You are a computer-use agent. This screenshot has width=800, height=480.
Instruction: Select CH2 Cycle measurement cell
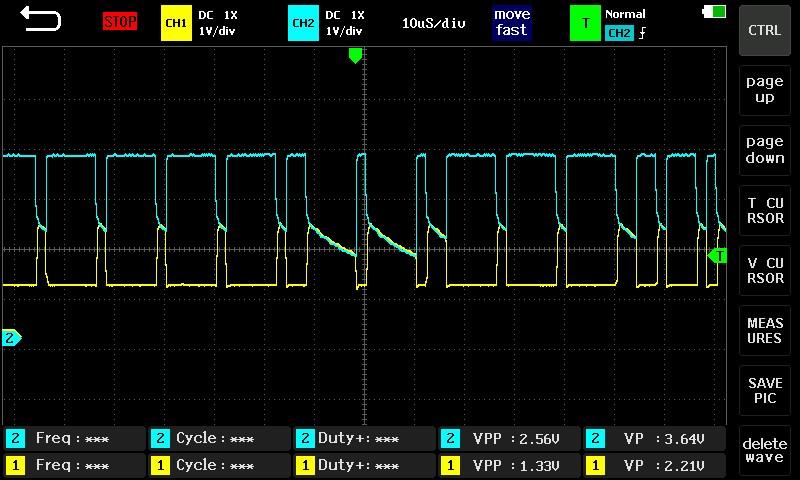click(x=219, y=438)
